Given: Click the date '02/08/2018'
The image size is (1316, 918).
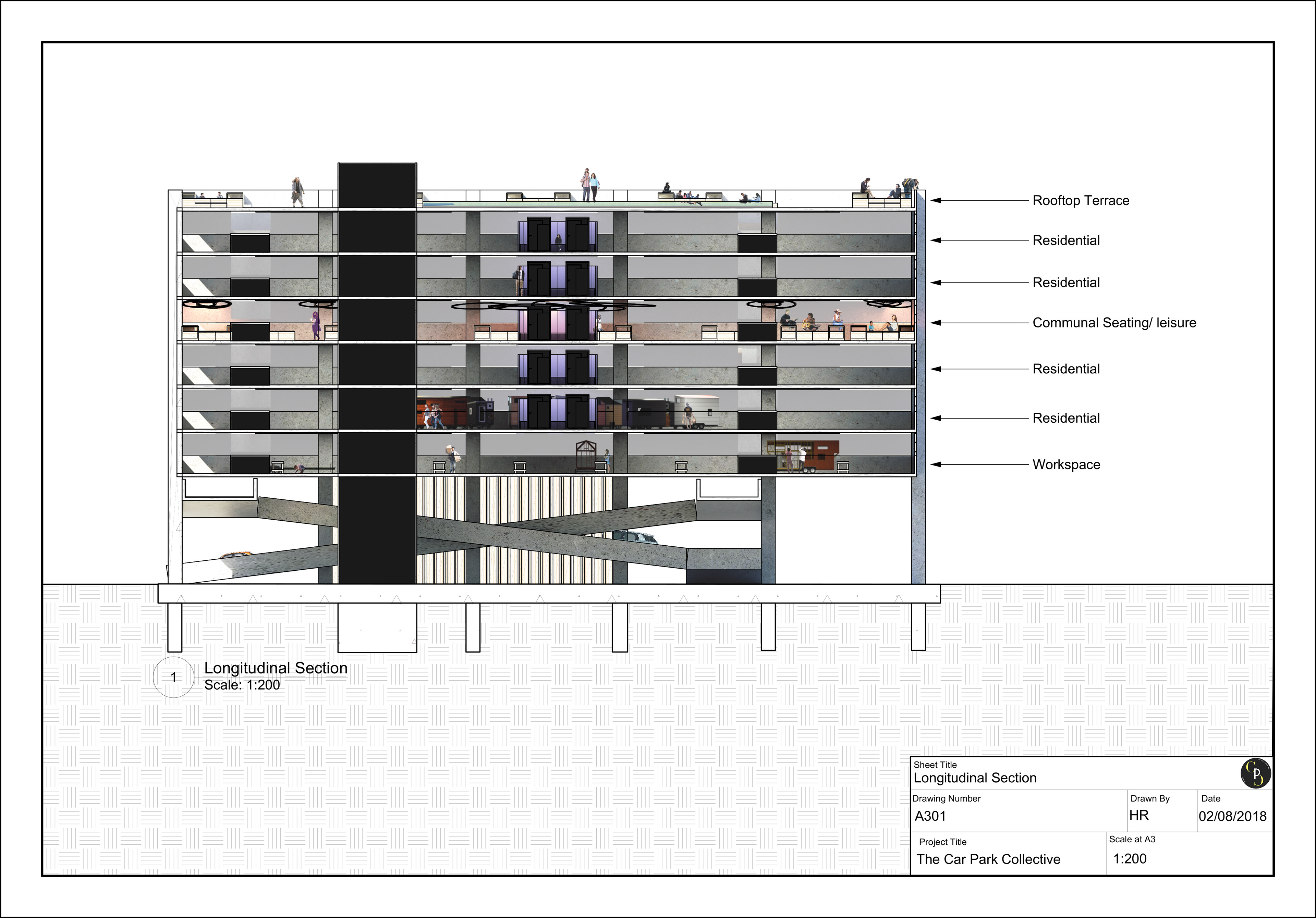Looking at the screenshot, I should [1232, 816].
